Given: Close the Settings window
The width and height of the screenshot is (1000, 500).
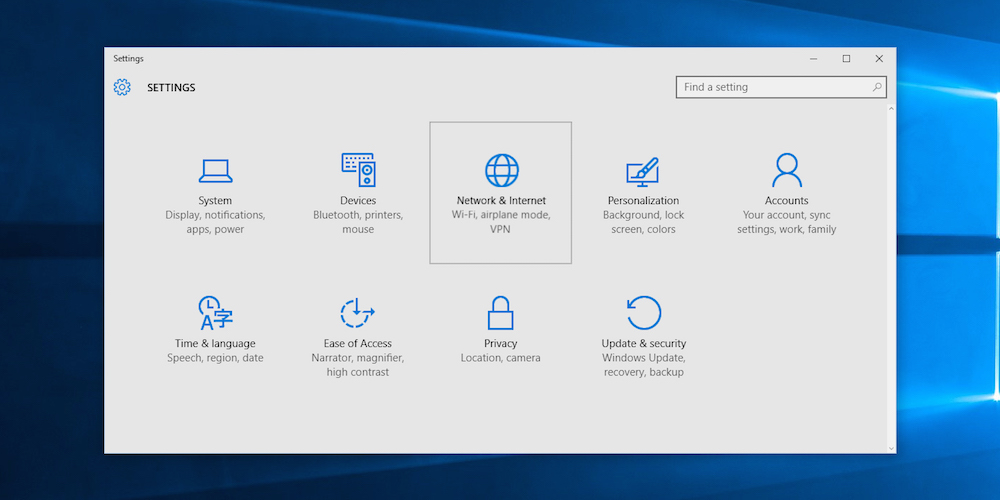Looking at the screenshot, I should (879, 59).
